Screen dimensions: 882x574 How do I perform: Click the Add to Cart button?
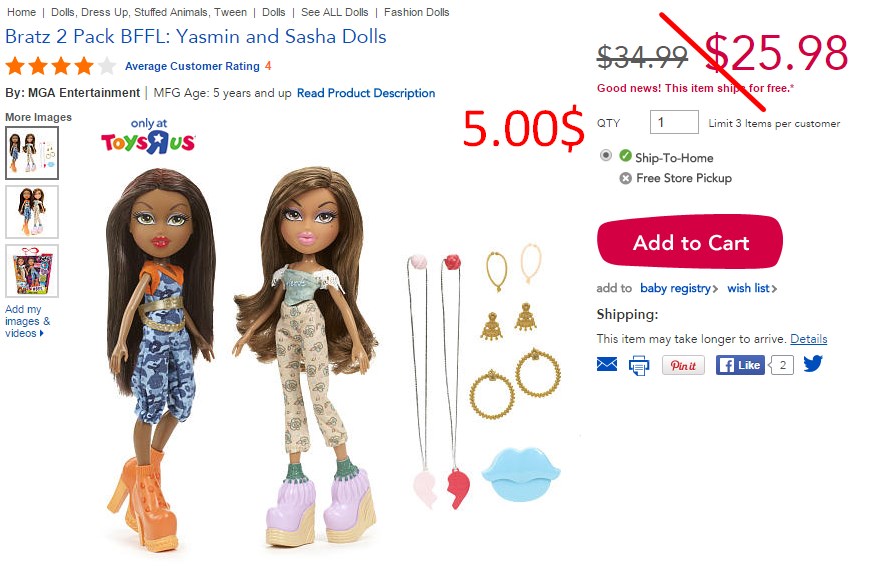[690, 242]
